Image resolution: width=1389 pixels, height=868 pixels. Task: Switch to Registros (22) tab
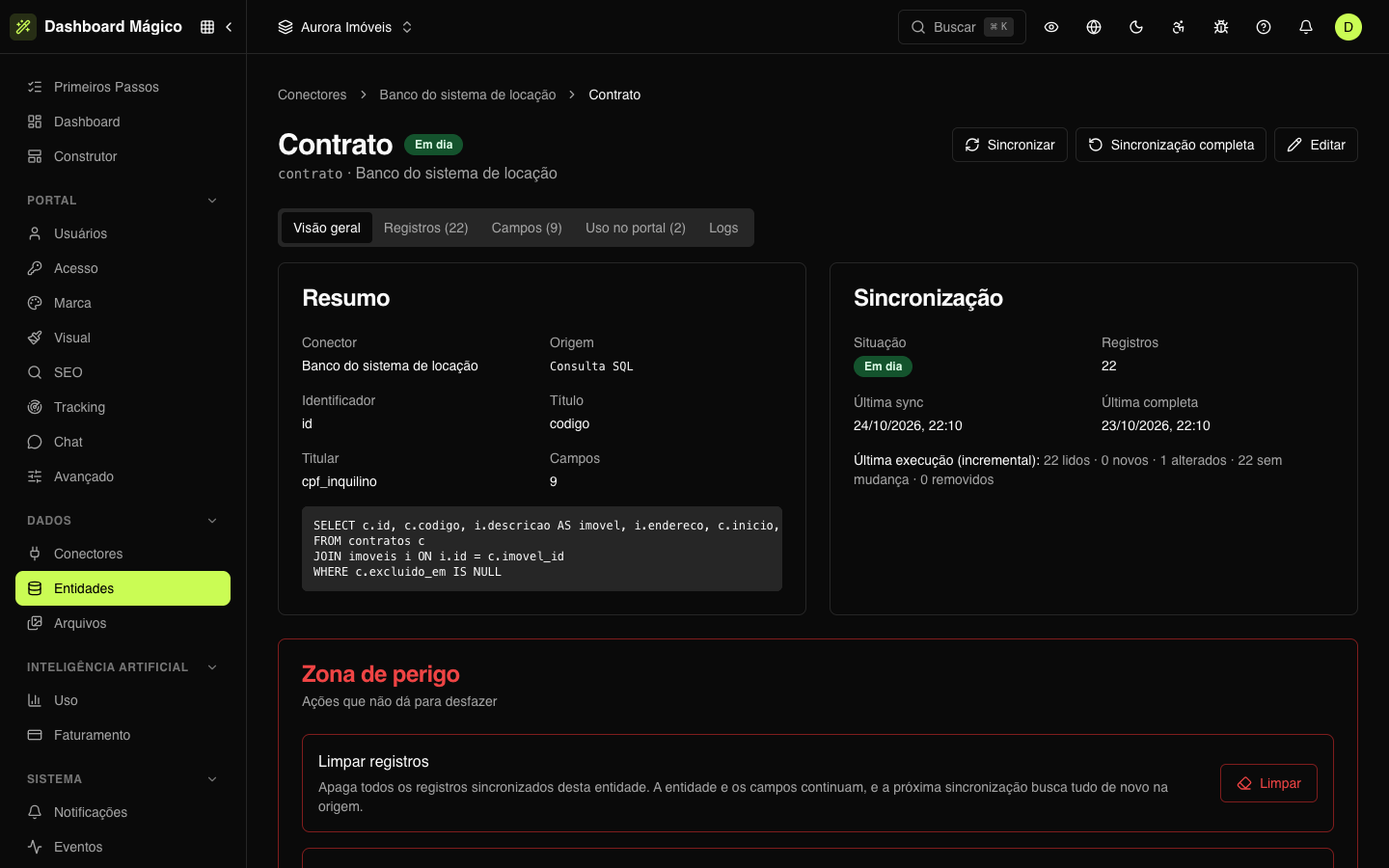coord(426,228)
